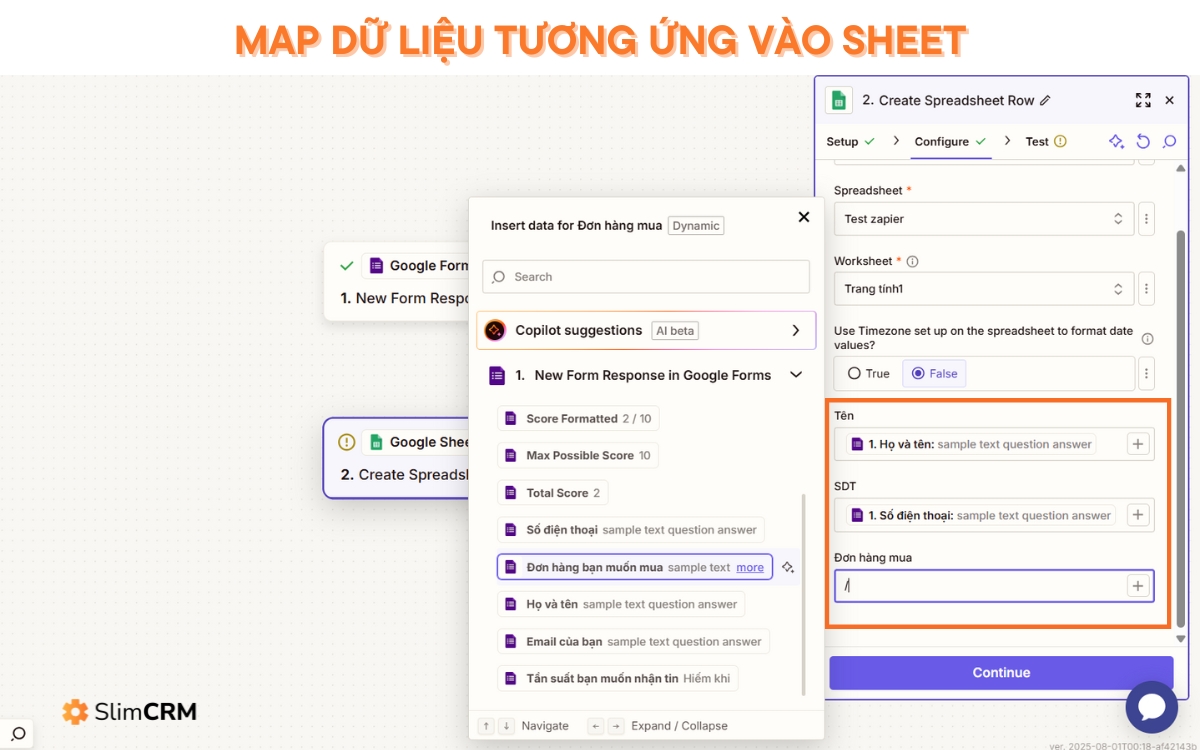
Task: Click the Số điện thoại mapped value in the SDT field
Action: 980,515
